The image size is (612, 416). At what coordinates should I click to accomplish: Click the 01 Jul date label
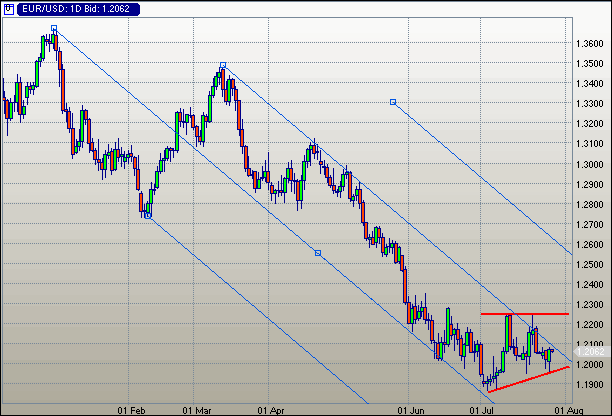click(482, 409)
